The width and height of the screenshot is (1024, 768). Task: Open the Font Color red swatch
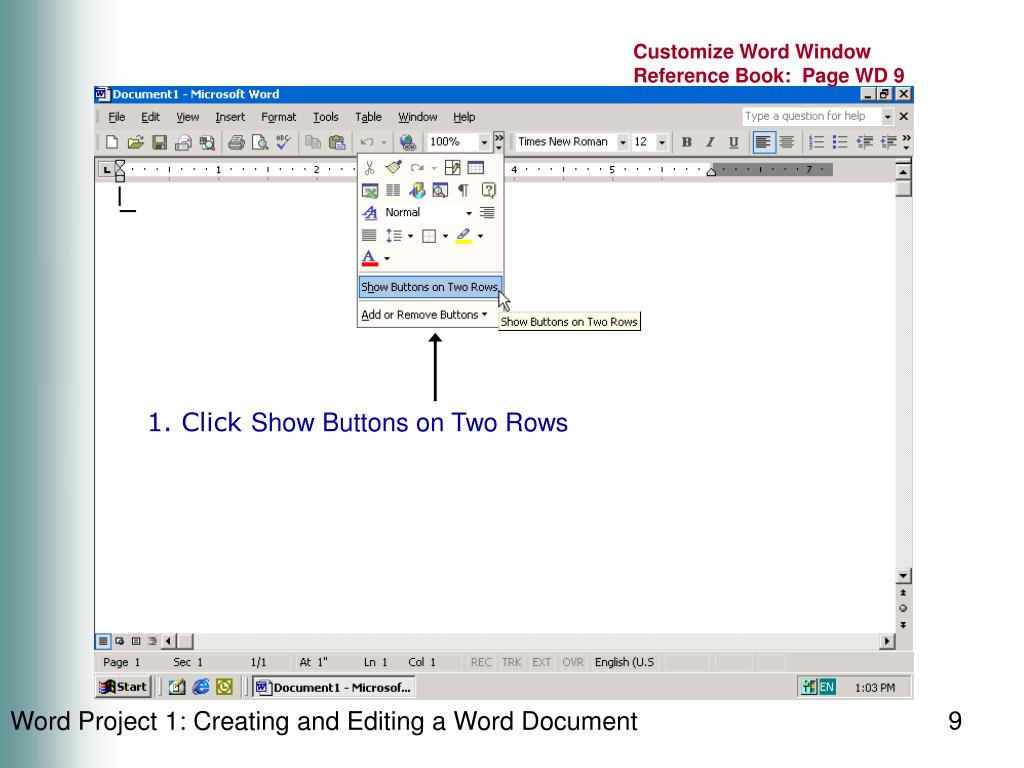pyautogui.click(x=369, y=259)
